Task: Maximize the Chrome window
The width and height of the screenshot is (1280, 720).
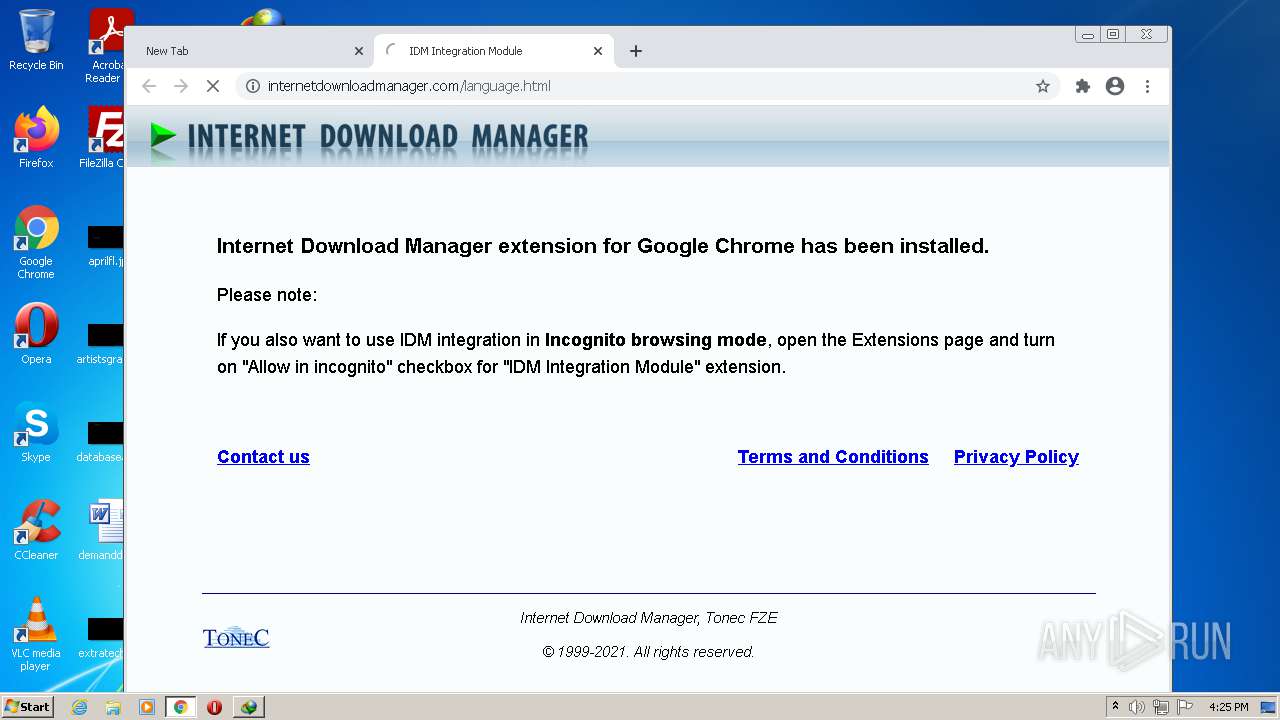Action: tap(1113, 35)
